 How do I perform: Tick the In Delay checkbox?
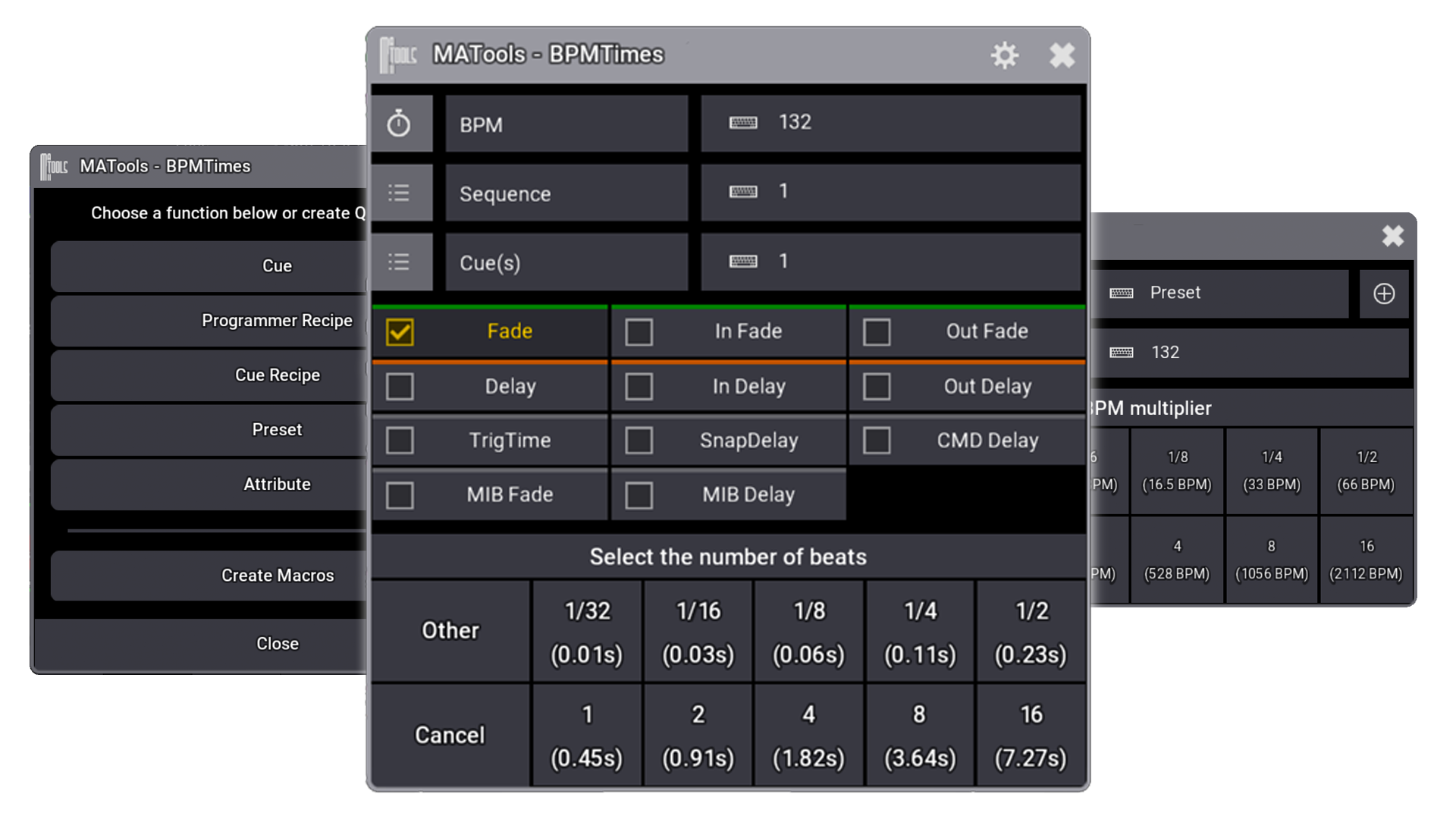coord(639,387)
